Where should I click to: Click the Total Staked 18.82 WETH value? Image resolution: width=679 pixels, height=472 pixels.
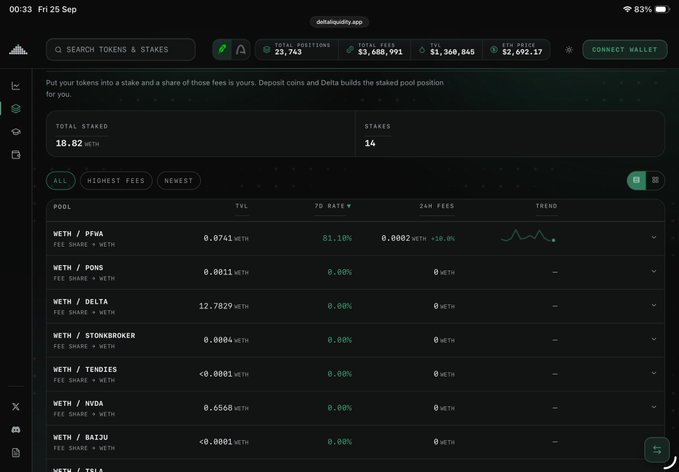pyautogui.click(x=77, y=143)
